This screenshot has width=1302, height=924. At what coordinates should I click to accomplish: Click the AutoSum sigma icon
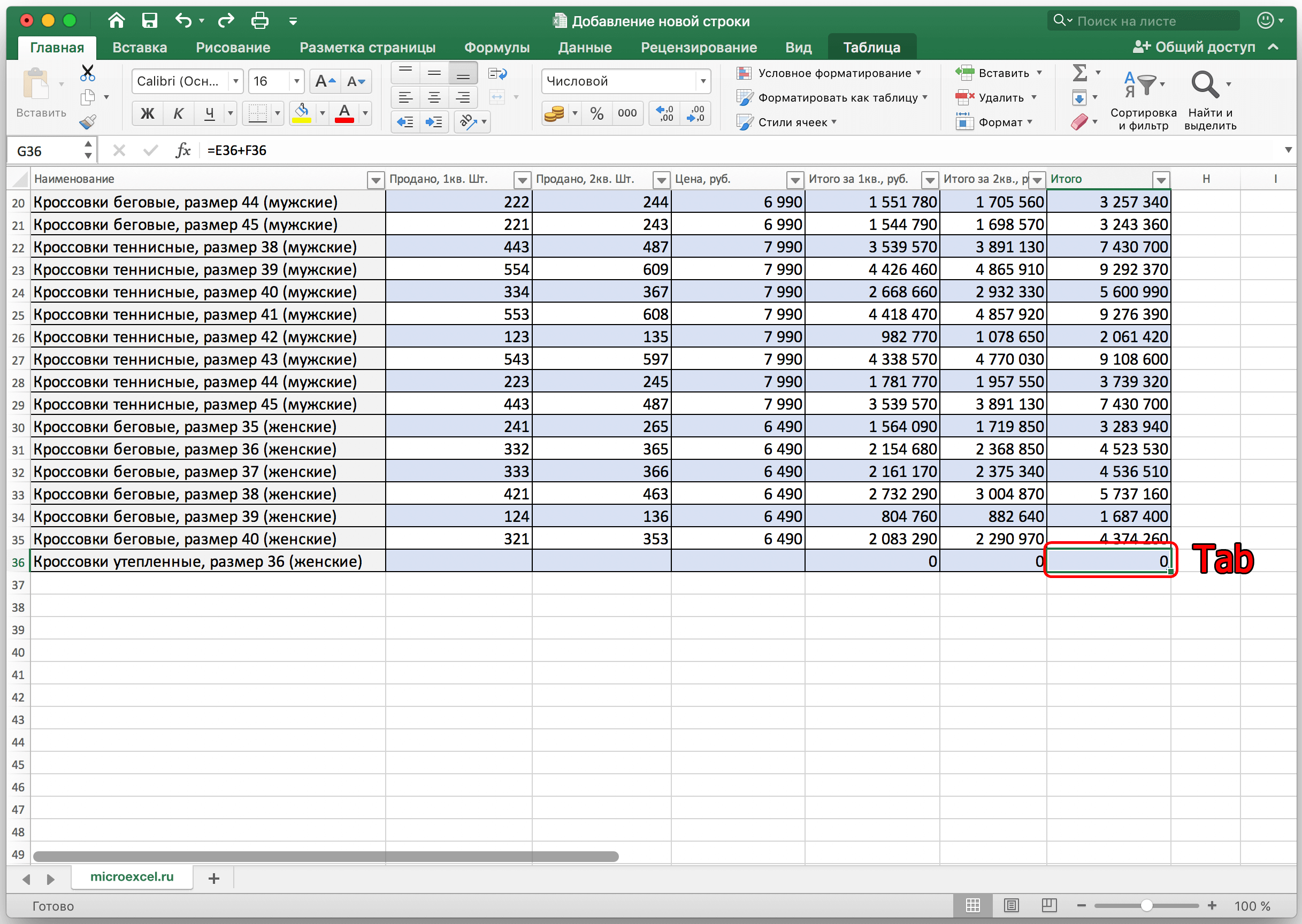(1079, 73)
